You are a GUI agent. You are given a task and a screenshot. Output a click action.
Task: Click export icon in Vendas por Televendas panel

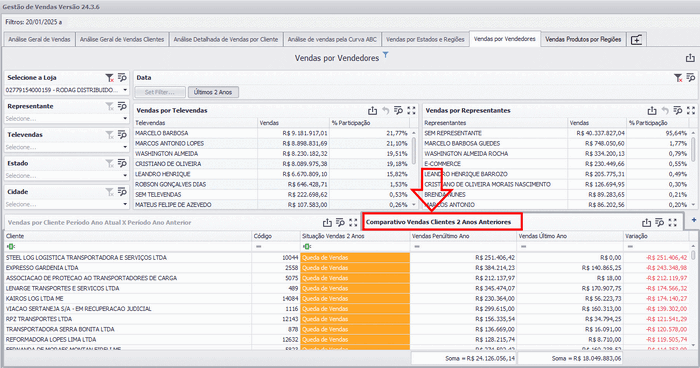[x=372, y=110]
